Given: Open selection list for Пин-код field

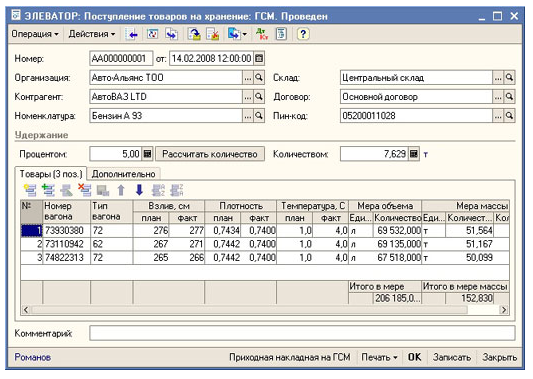Looking at the screenshot, I should [498, 116].
